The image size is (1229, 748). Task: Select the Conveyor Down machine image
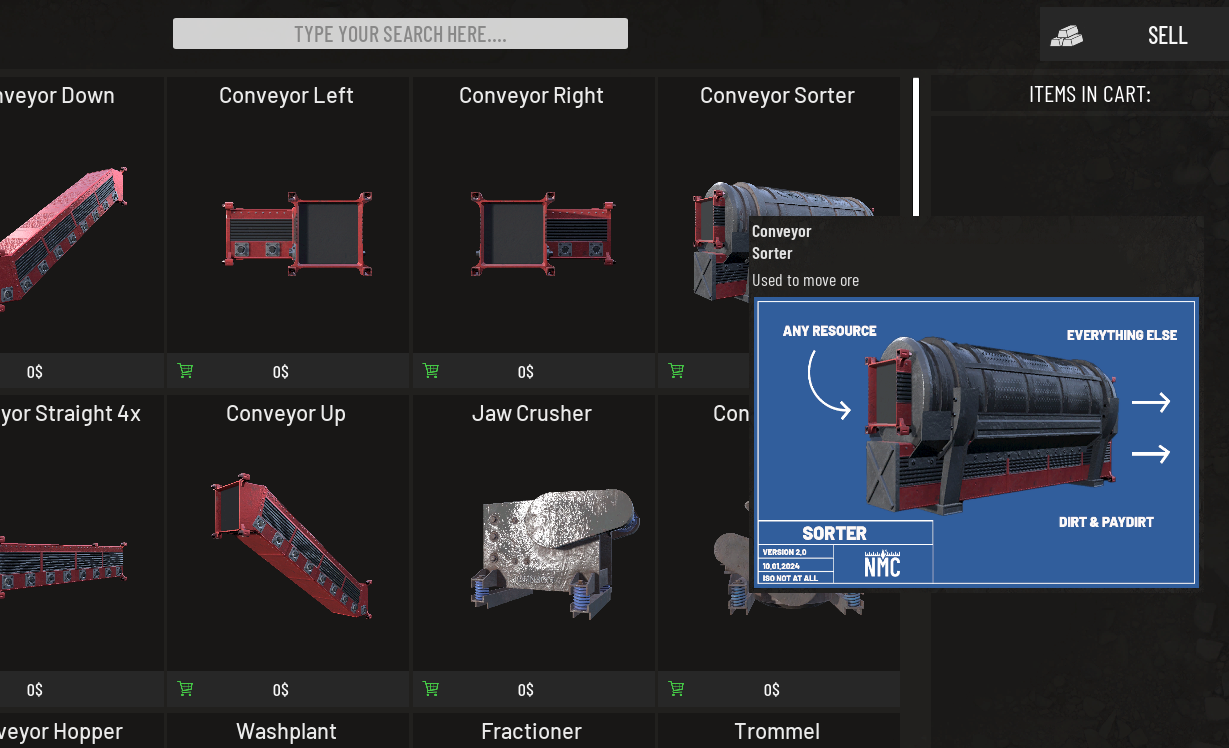coord(64,240)
